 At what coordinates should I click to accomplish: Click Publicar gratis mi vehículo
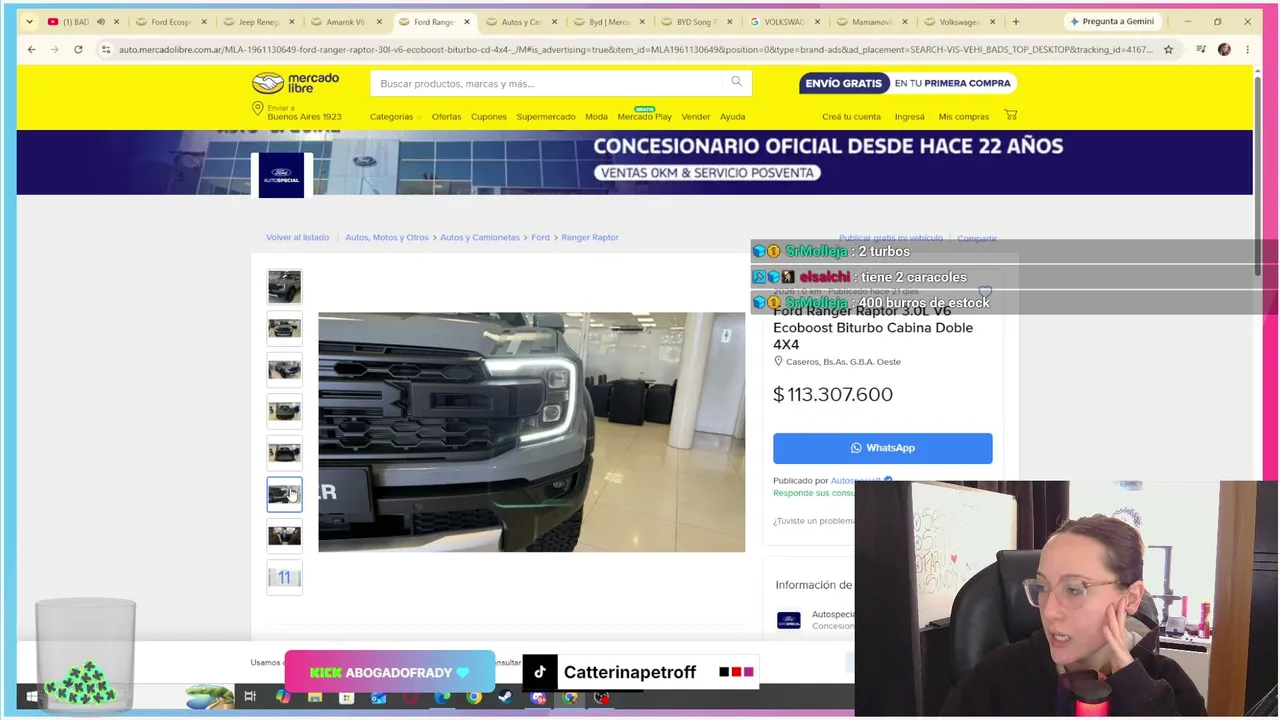(x=891, y=238)
